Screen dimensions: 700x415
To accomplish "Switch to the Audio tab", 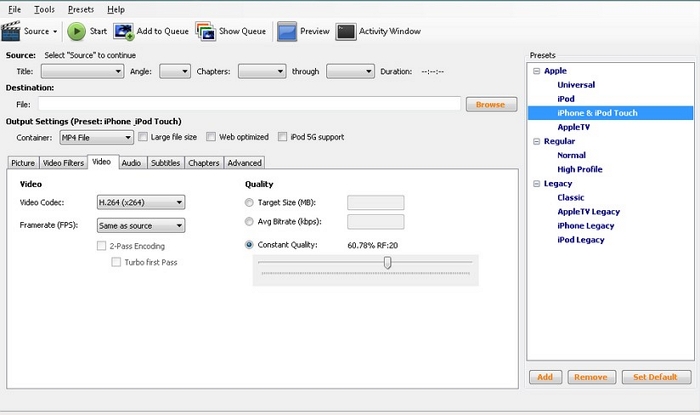I will [x=131, y=163].
